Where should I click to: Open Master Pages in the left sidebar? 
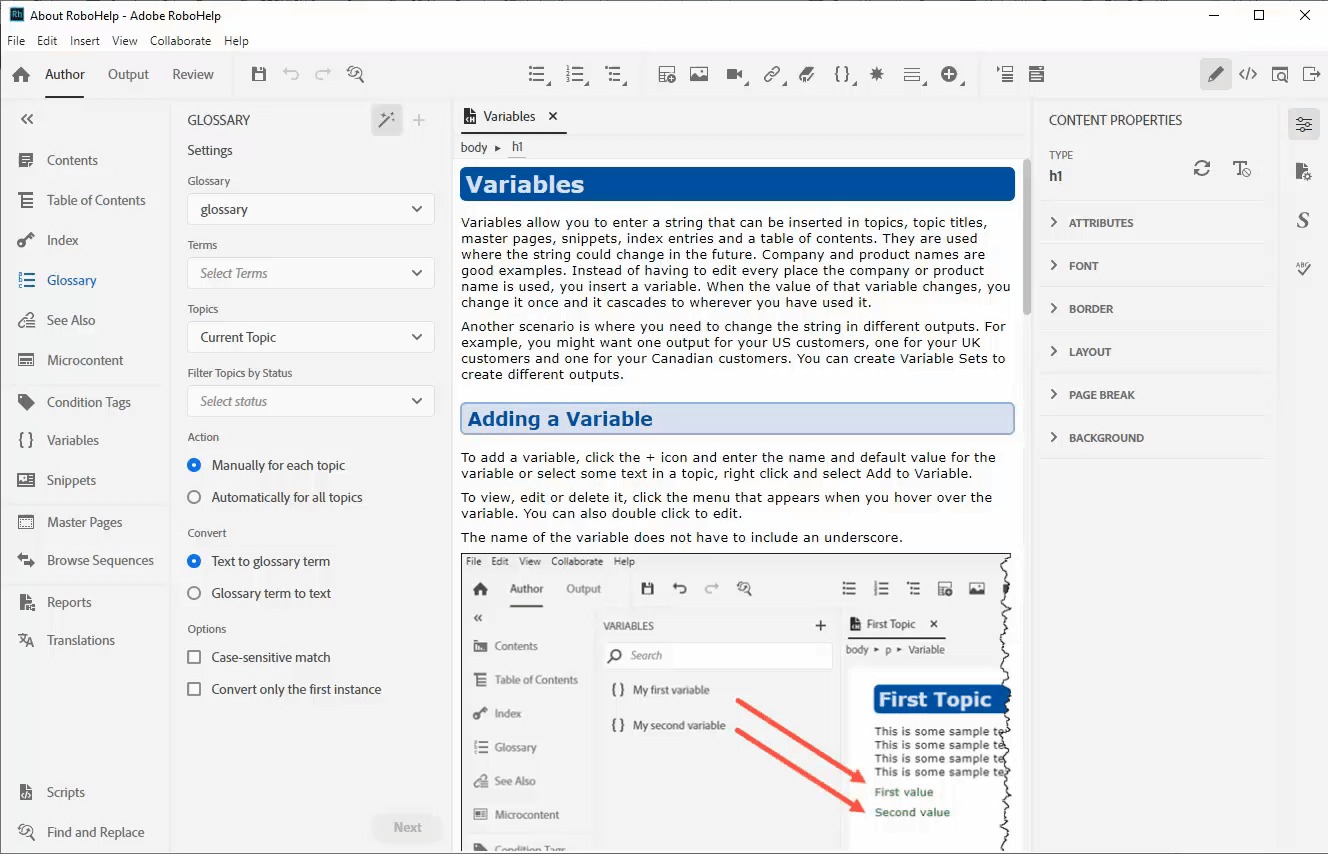85,522
